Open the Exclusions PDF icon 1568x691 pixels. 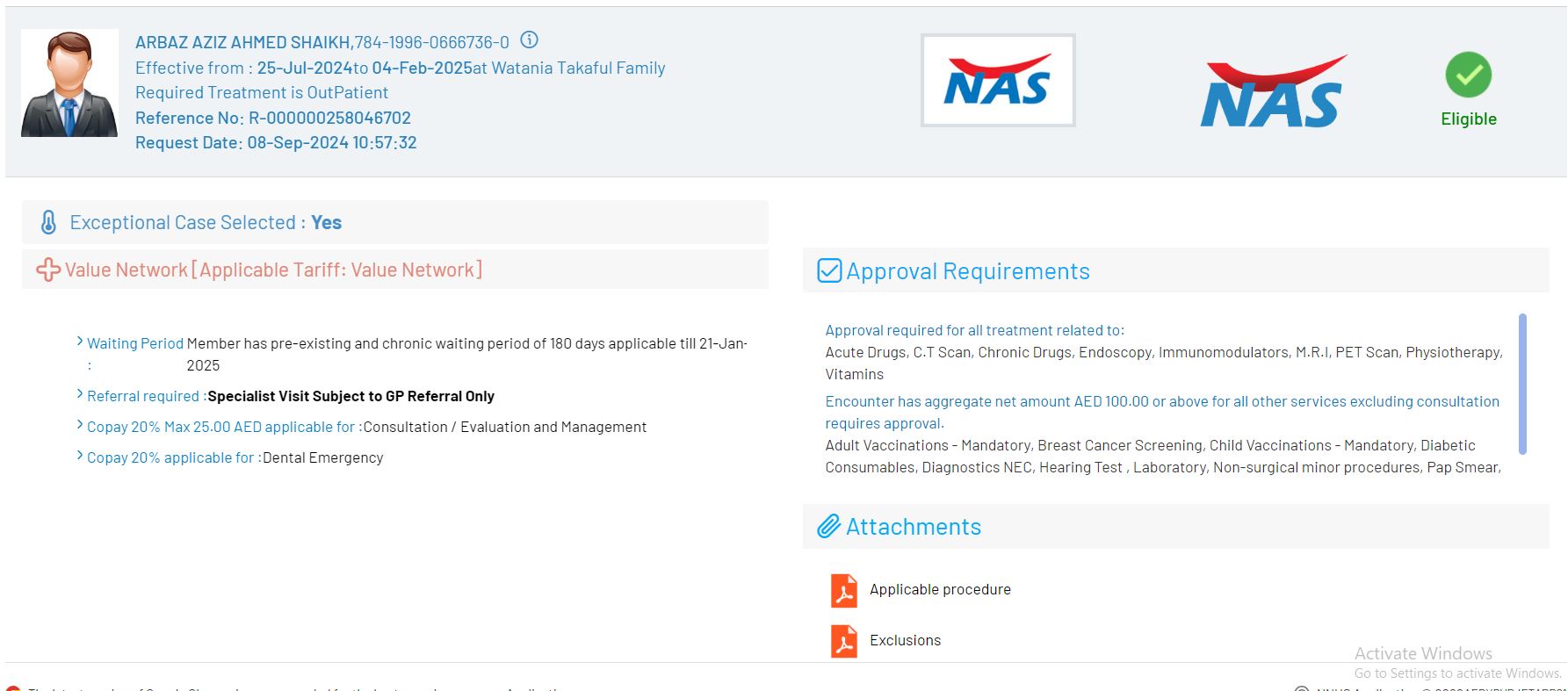(x=843, y=641)
